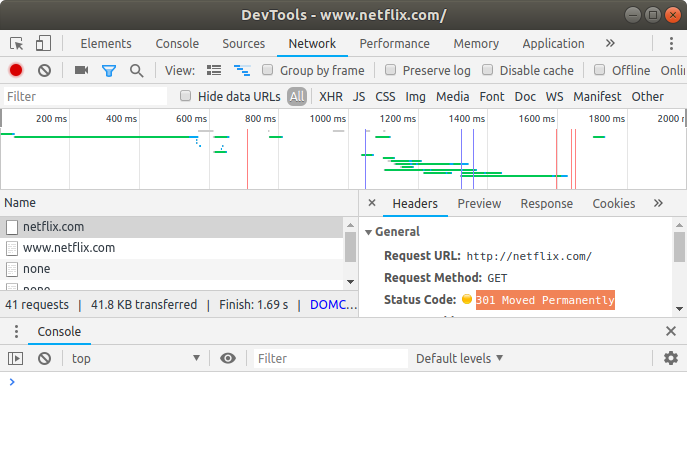This screenshot has width=687, height=473.
Task: Click the www.netflix.com row file icon
Action: (12, 248)
